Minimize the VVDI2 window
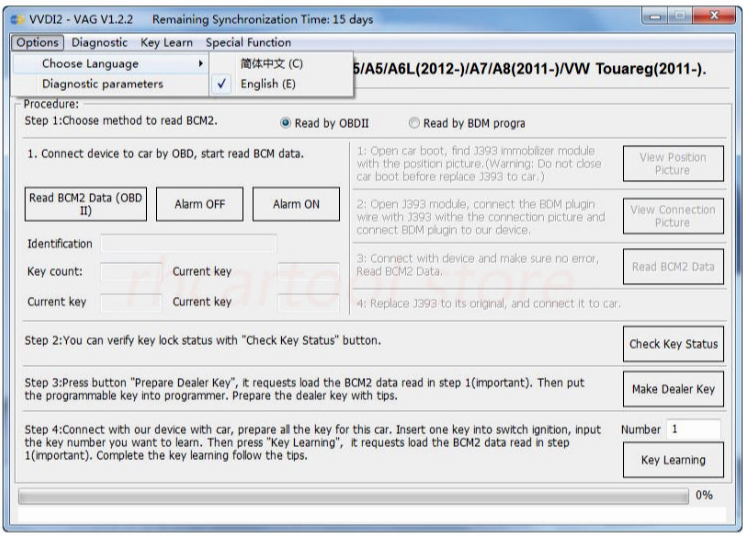The height and width of the screenshot is (536, 743). 655,17
